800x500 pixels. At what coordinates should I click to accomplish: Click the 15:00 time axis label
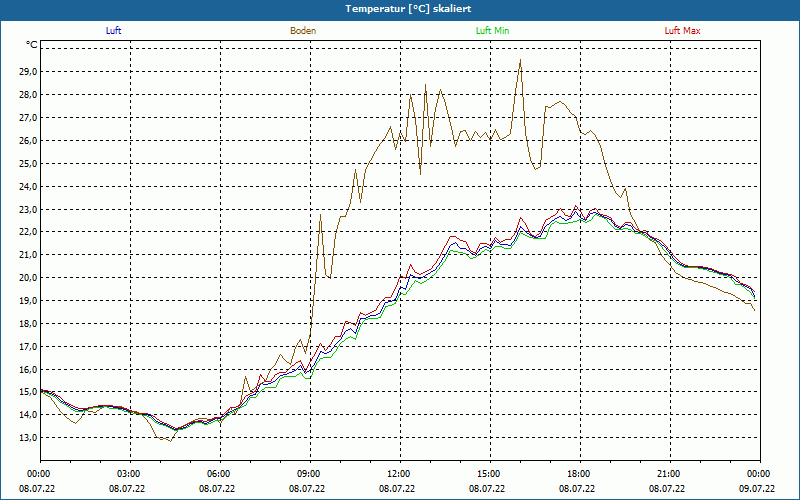[490, 474]
